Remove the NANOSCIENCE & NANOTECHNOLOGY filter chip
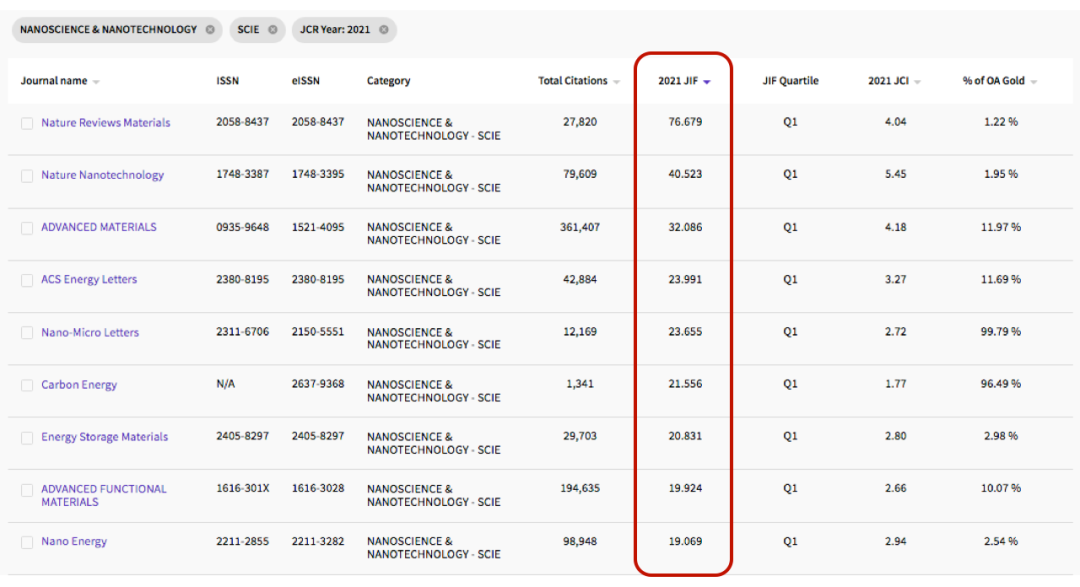Viewport: 1080px width, 587px height. click(210, 30)
